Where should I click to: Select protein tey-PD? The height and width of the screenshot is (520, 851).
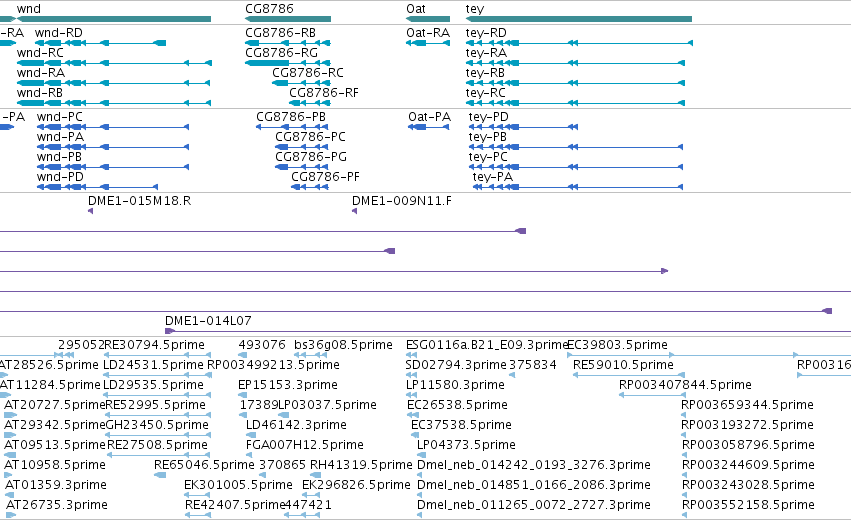tap(488, 117)
